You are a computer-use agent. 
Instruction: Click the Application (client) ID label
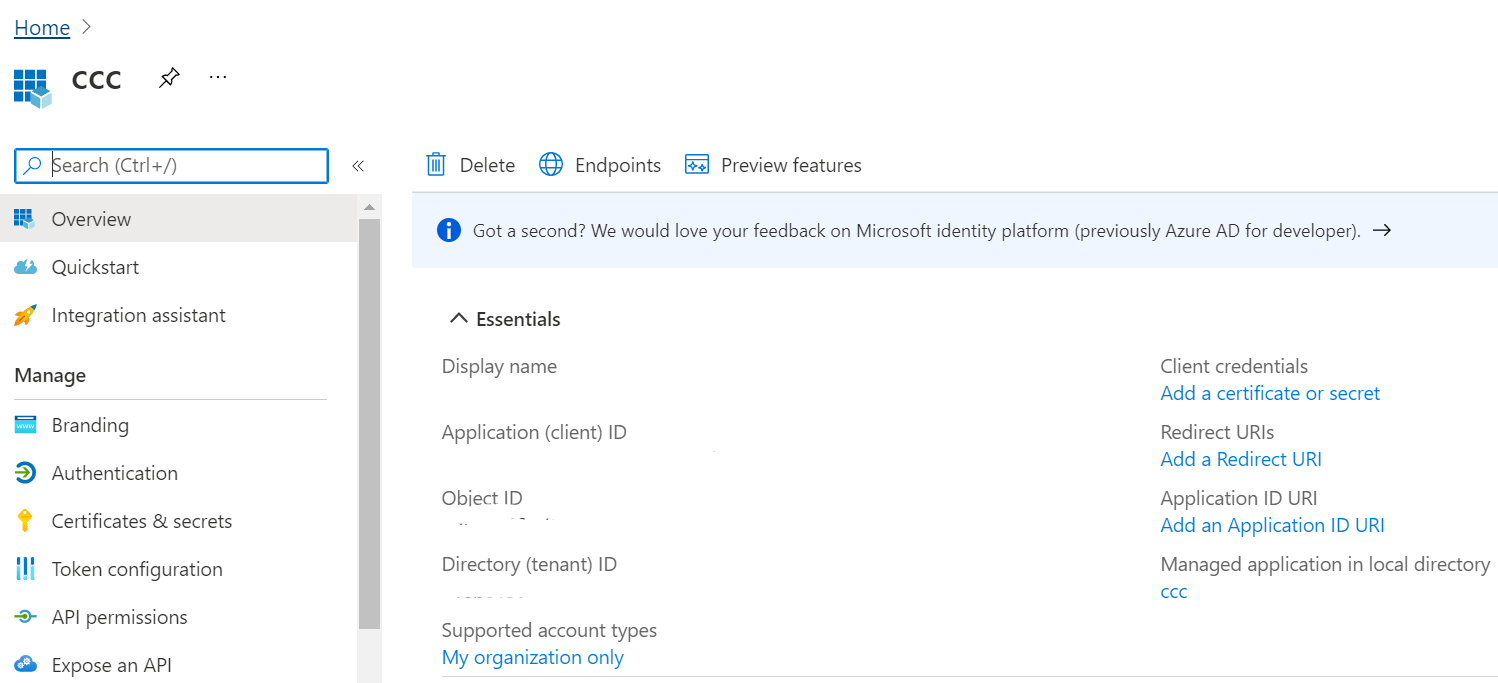534,432
